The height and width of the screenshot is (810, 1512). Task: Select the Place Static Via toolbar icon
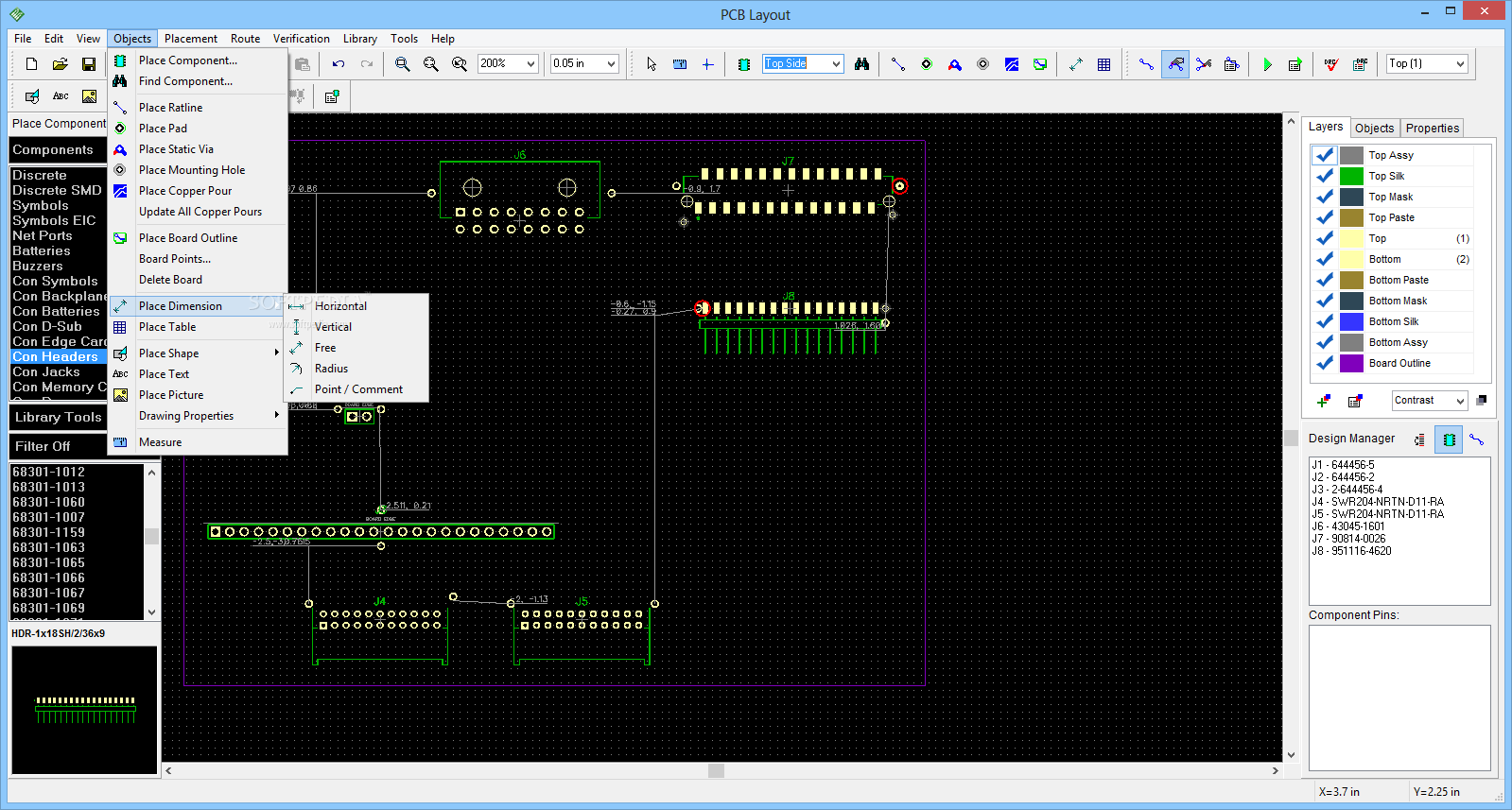pyautogui.click(x=954, y=64)
